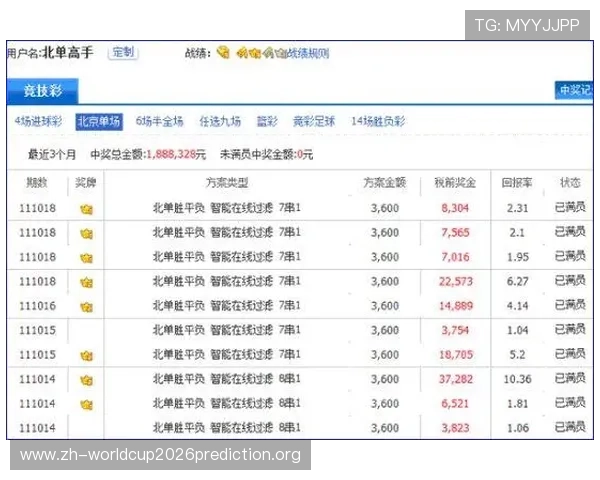Screen dimensions: 600x480
Task: Click prize amount 6,521
Action: point(455,403)
